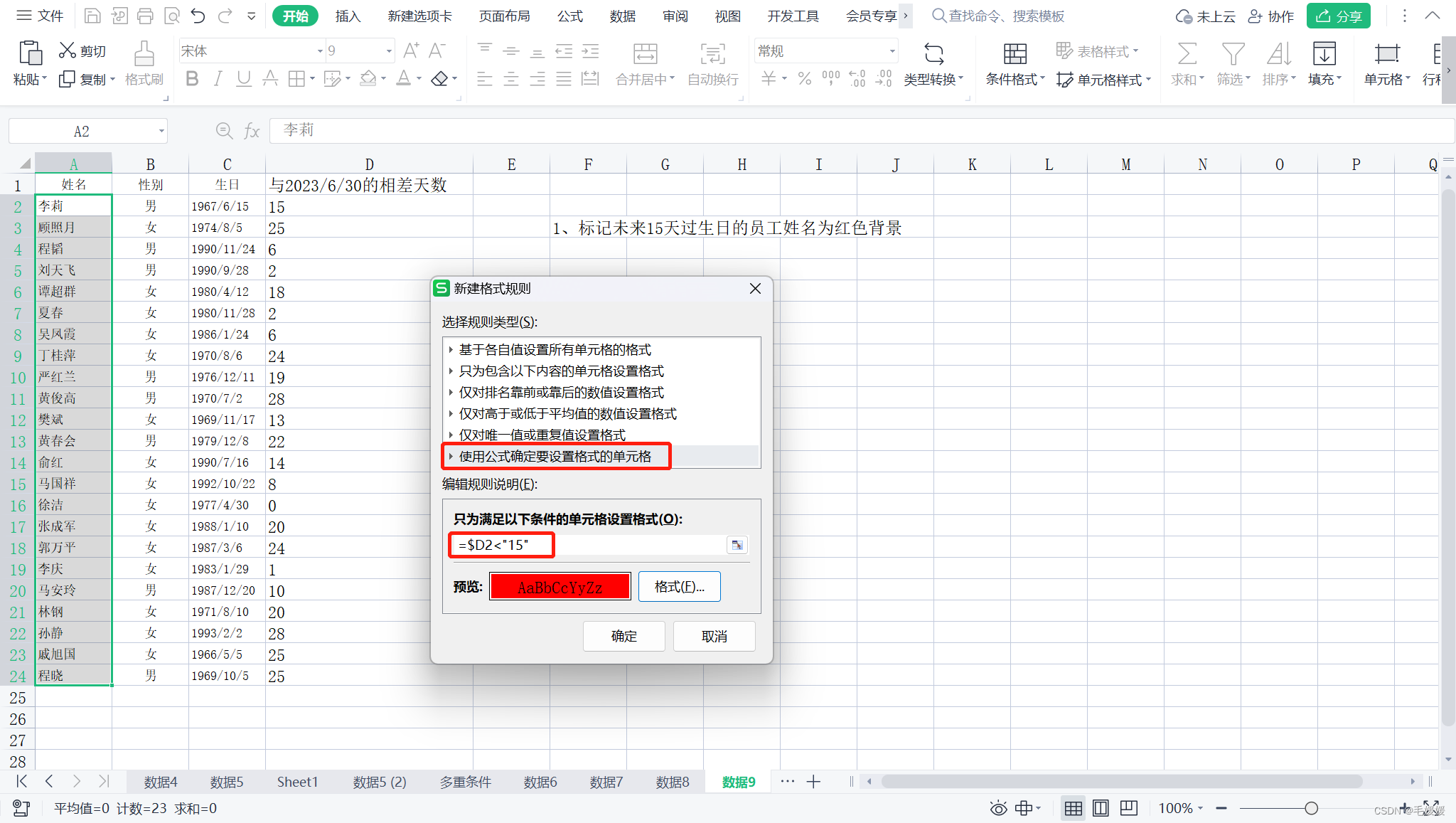
Task: Toggle italic text formatting
Action: (218, 79)
